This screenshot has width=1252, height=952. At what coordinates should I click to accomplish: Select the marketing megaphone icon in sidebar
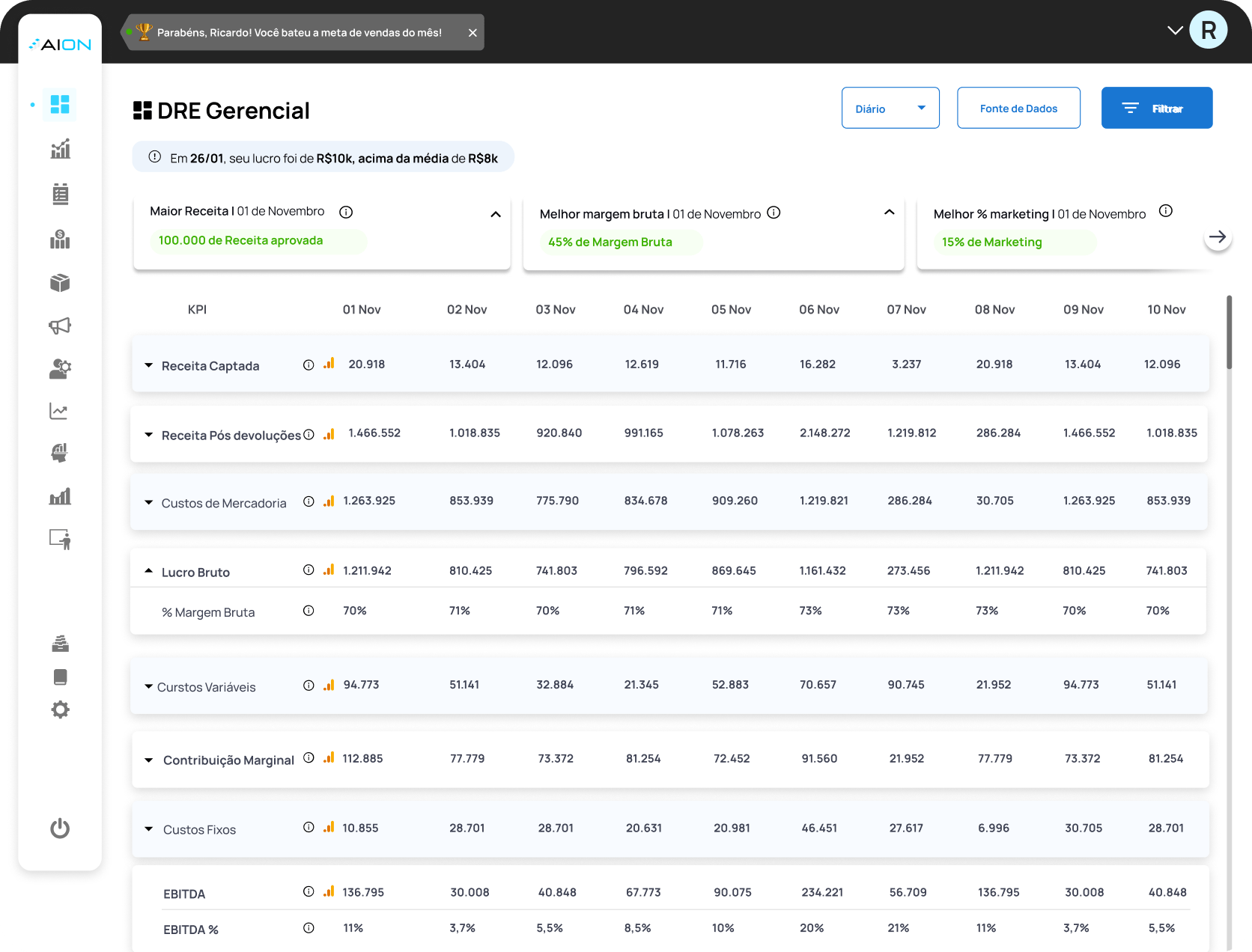click(60, 325)
